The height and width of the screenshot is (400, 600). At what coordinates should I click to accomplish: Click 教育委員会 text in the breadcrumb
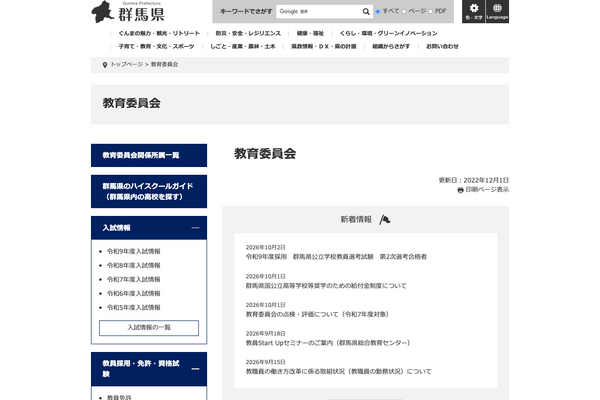[x=164, y=64]
